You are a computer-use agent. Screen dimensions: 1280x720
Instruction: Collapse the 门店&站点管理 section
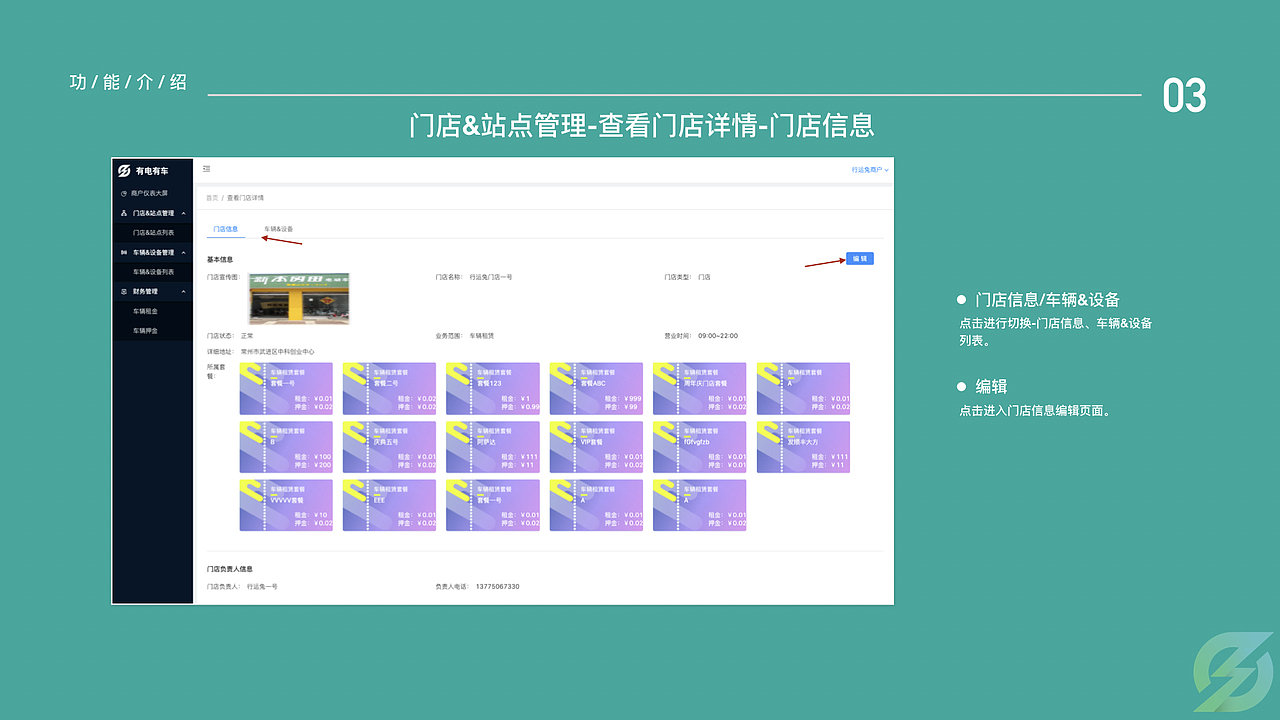(x=184, y=213)
